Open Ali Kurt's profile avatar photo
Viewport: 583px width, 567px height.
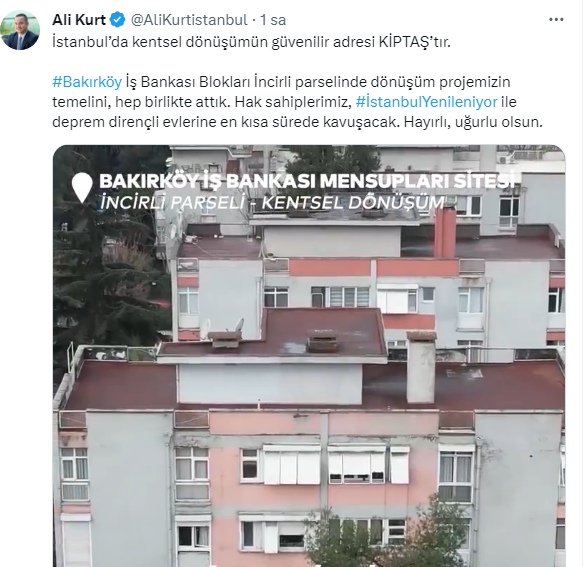click(x=20, y=30)
